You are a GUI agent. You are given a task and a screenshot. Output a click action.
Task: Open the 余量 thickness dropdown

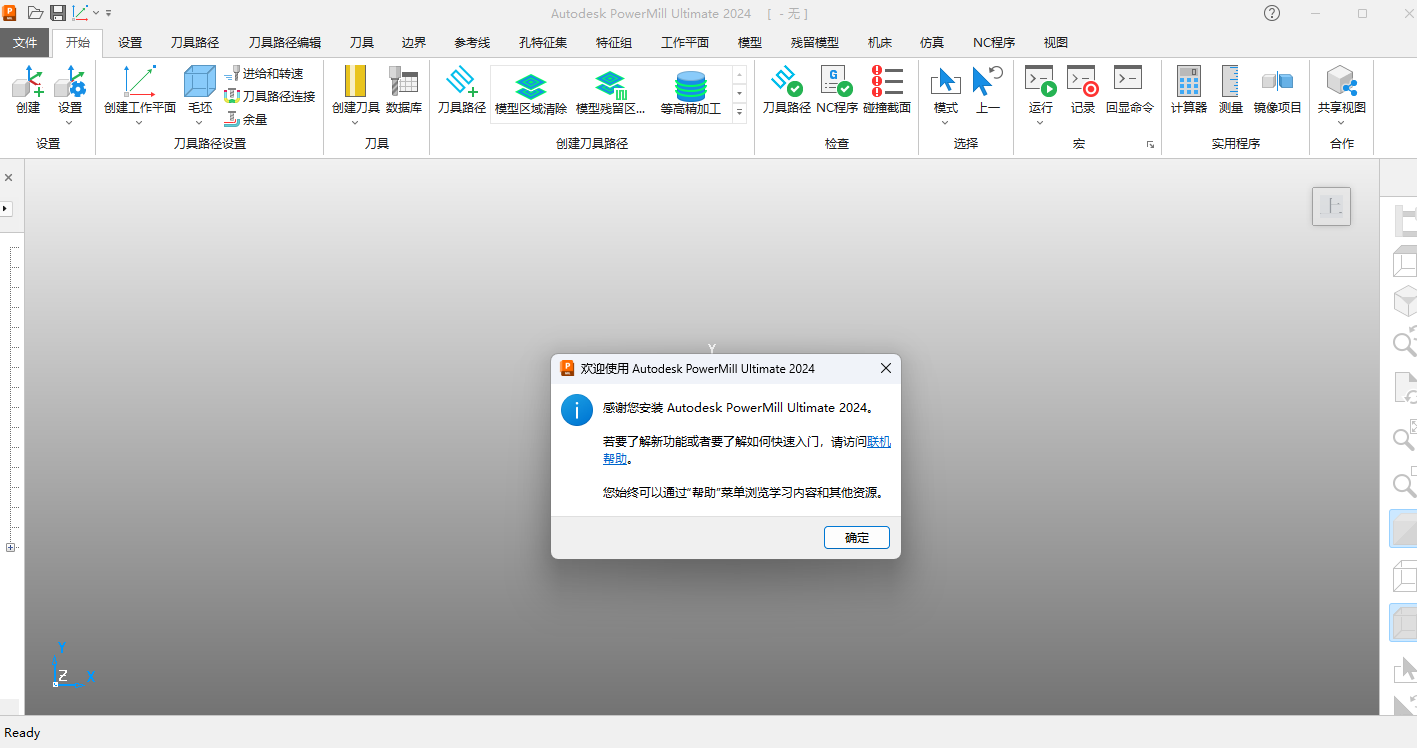246,118
